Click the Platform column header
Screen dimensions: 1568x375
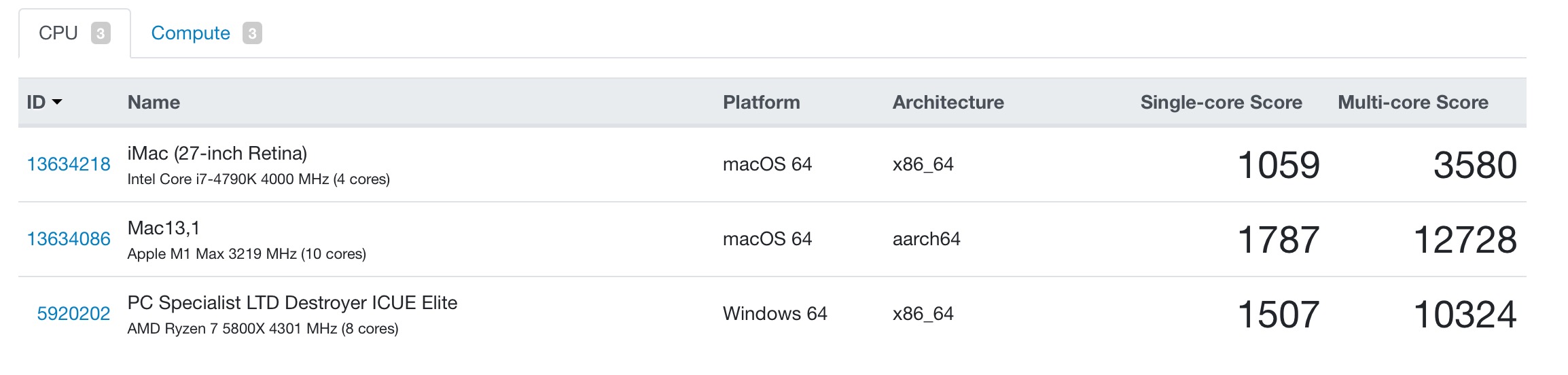coord(761,102)
